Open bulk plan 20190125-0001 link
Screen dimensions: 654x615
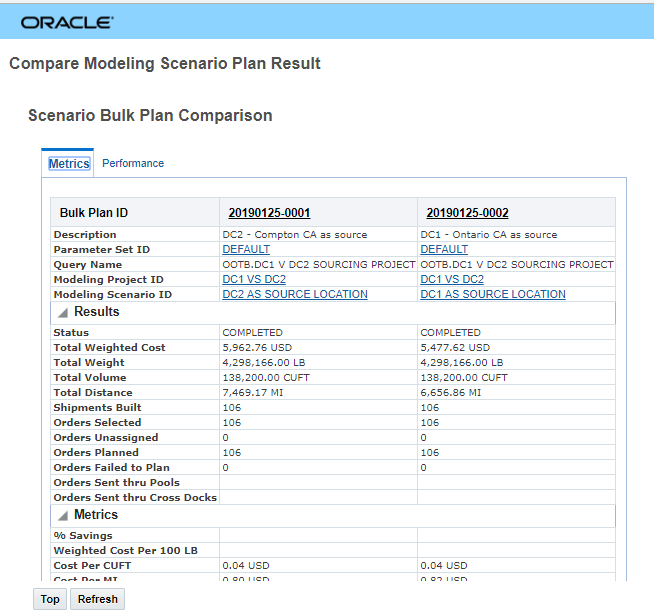pos(269,213)
